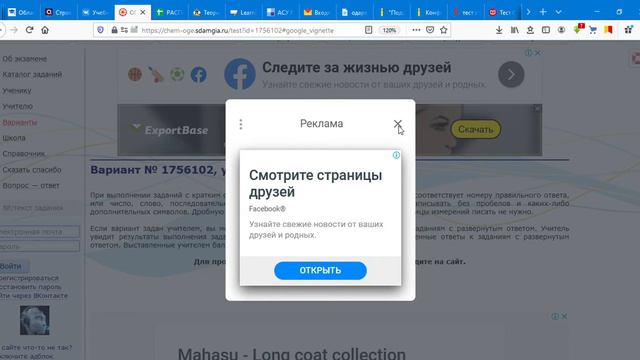This screenshot has height=360, width=640.
Task: Bookmark this page with star icon
Action: (444, 30)
